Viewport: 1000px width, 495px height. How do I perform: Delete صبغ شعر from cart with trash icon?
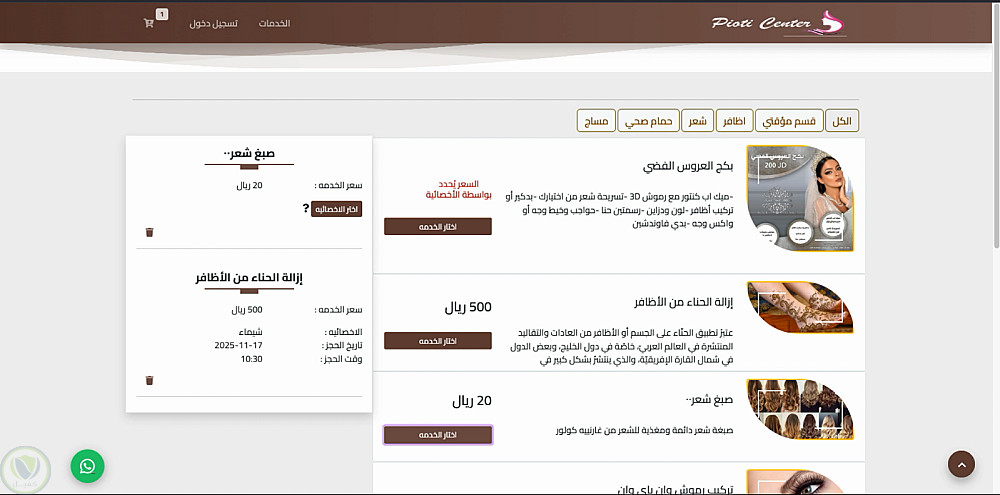click(149, 232)
